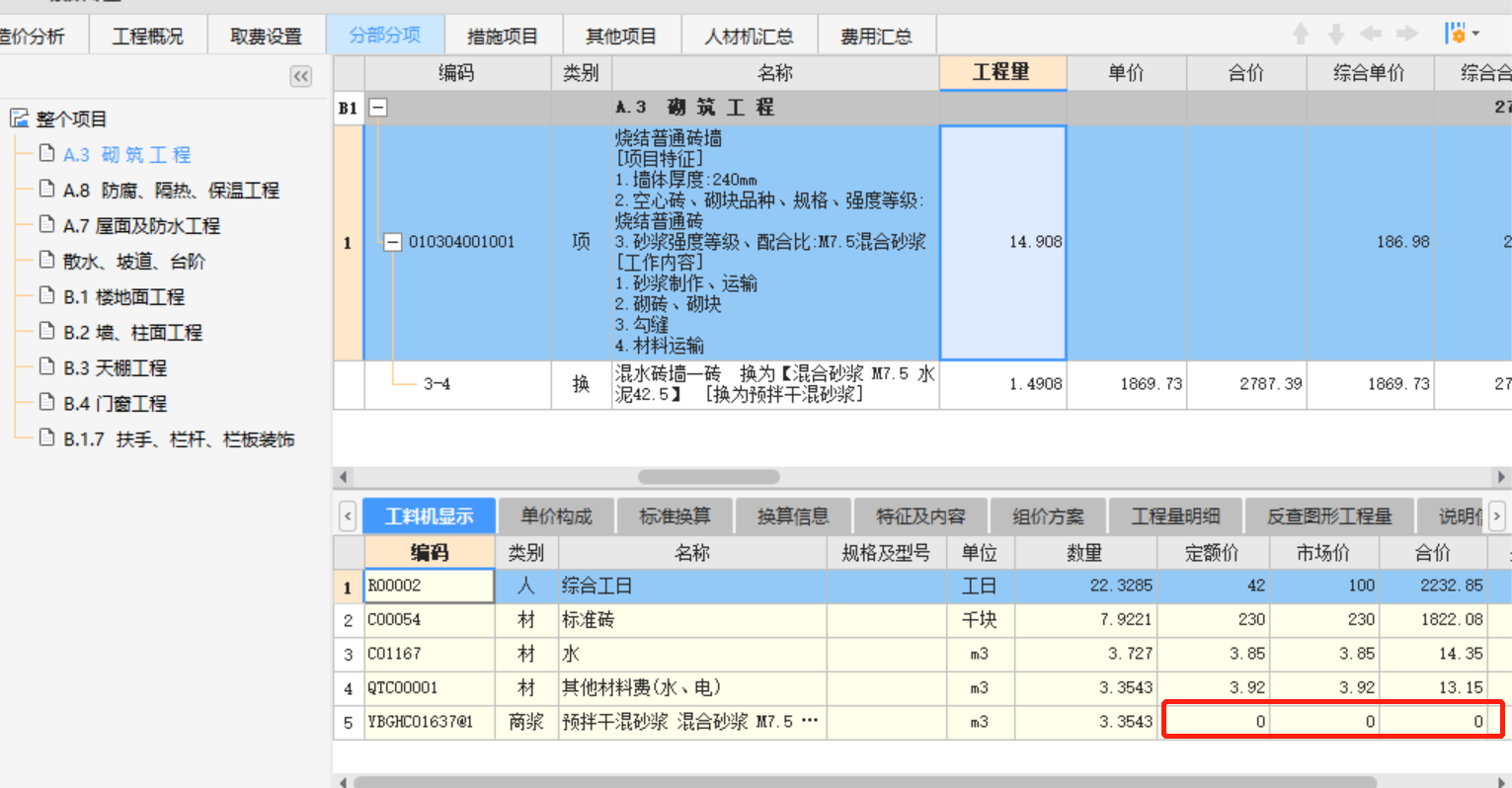Click the bottom panel horizontal scrollbar
Screen dimensions: 1512x788
click(x=864, y=781)
